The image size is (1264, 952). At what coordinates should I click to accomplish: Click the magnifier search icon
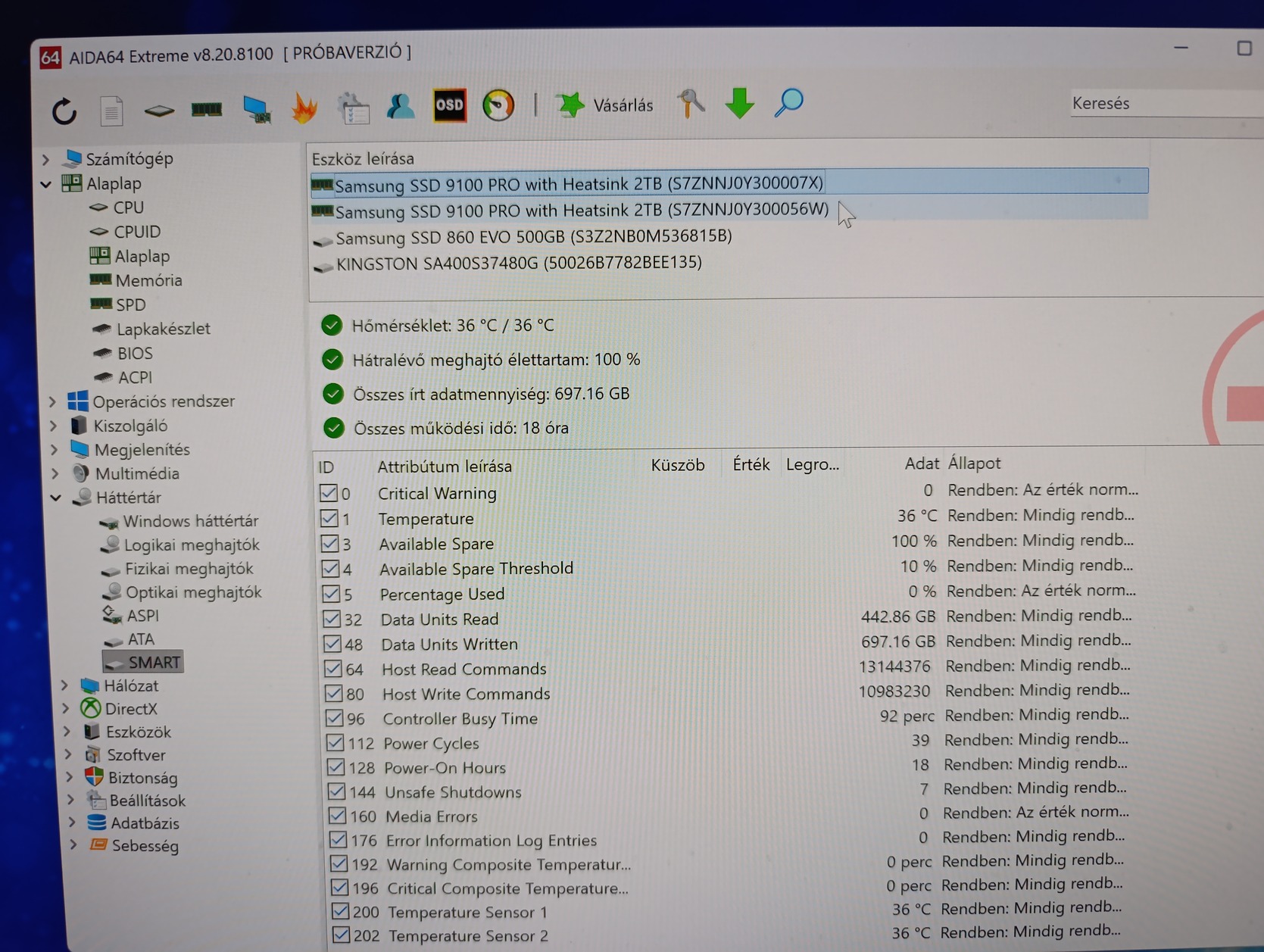[788, 102]
